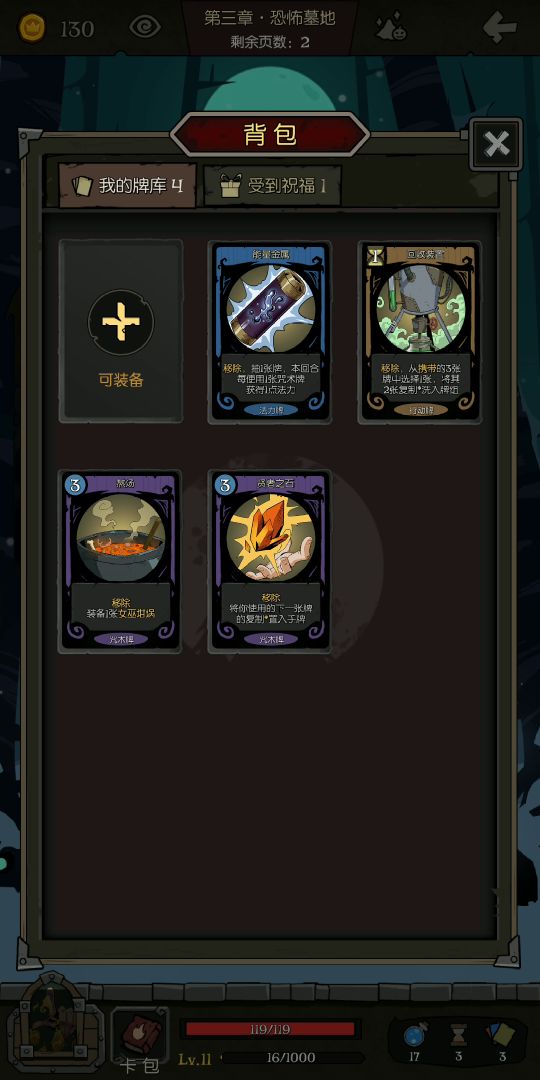
Task: Tap the blue mana potion icon
Action: (x=415, y=1035)
